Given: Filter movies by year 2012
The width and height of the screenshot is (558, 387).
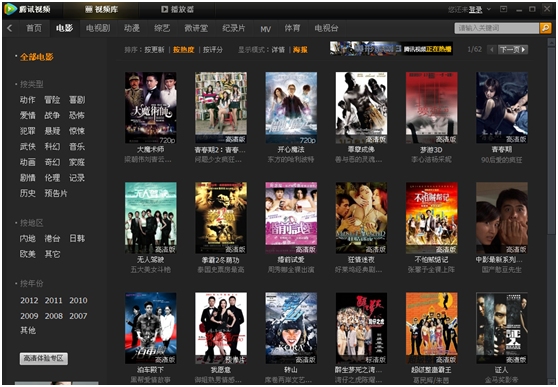Looking at the screenshot, I should click(29, 300).
